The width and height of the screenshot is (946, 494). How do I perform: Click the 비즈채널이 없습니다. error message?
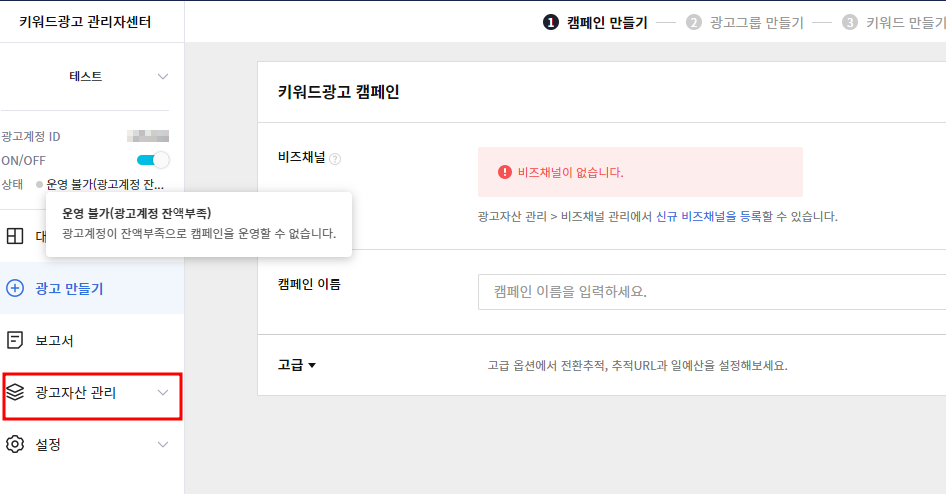coord(570,173)
